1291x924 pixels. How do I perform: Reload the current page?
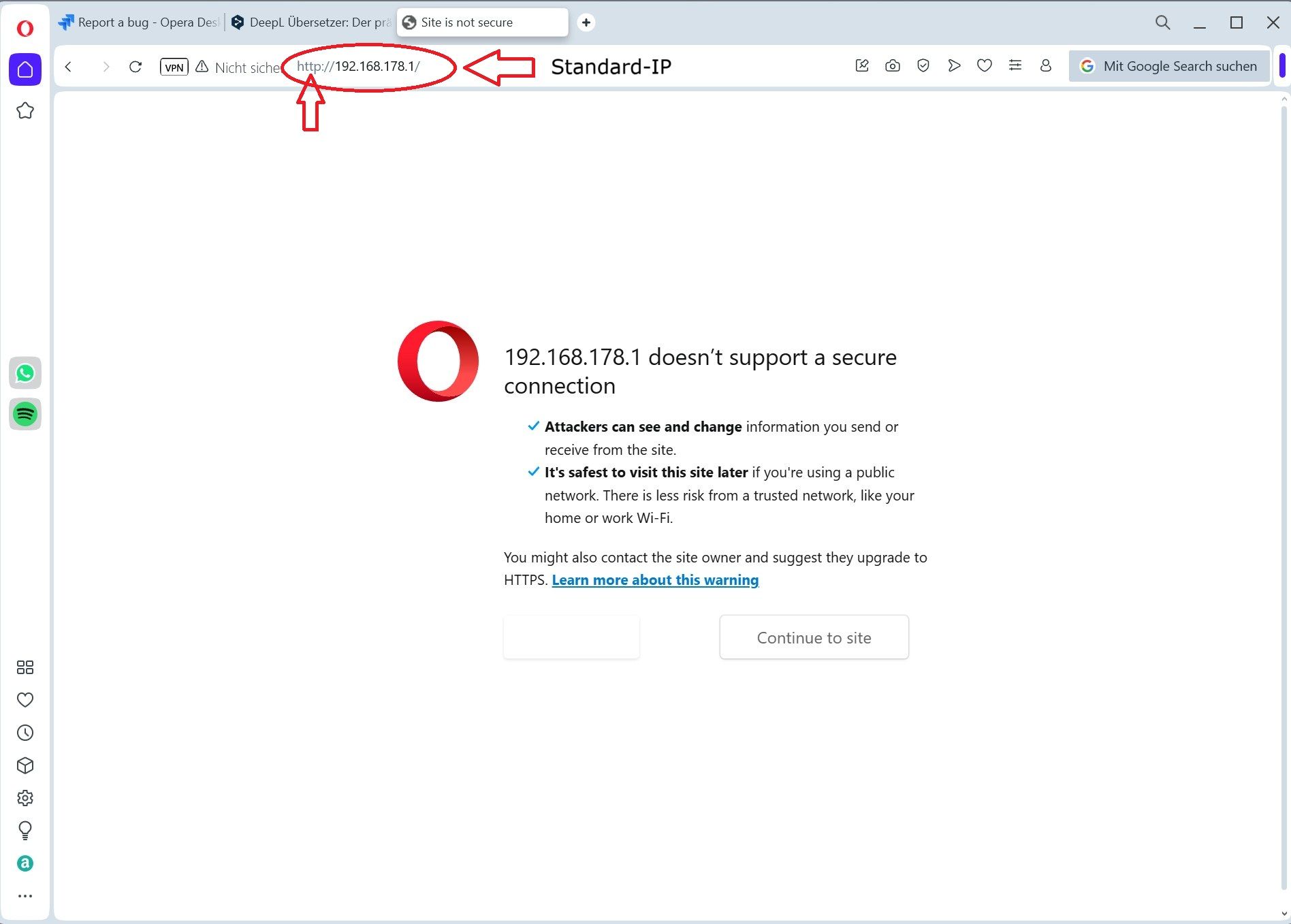[136, 67]
